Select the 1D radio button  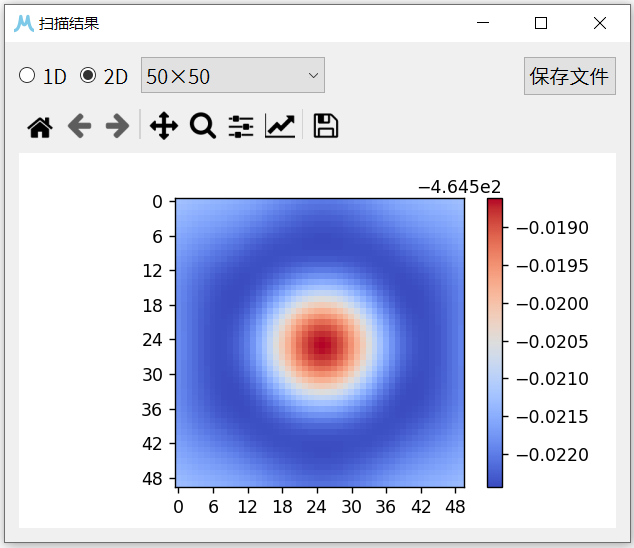coord(27,75)
